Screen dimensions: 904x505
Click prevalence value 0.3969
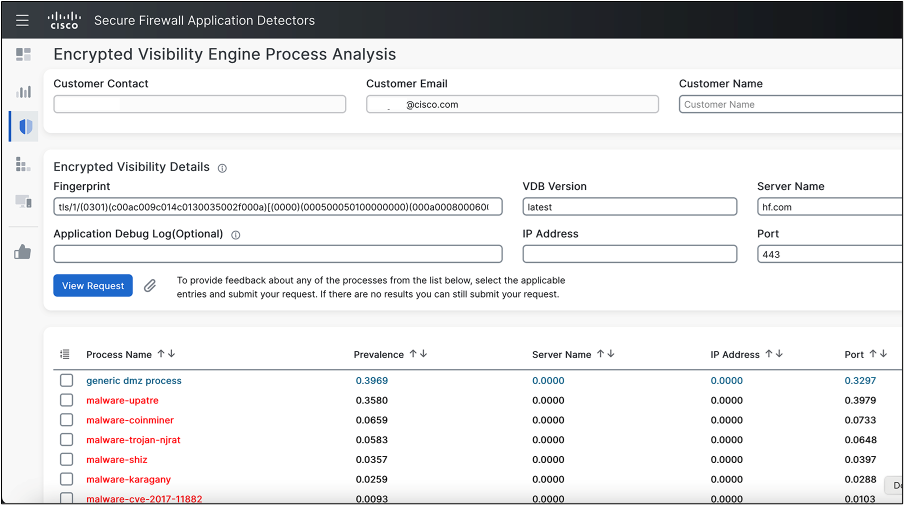click(x=372, y=380)
